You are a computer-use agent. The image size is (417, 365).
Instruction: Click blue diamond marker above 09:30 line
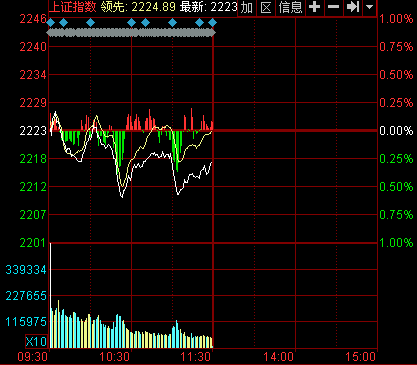coord(50,23)
